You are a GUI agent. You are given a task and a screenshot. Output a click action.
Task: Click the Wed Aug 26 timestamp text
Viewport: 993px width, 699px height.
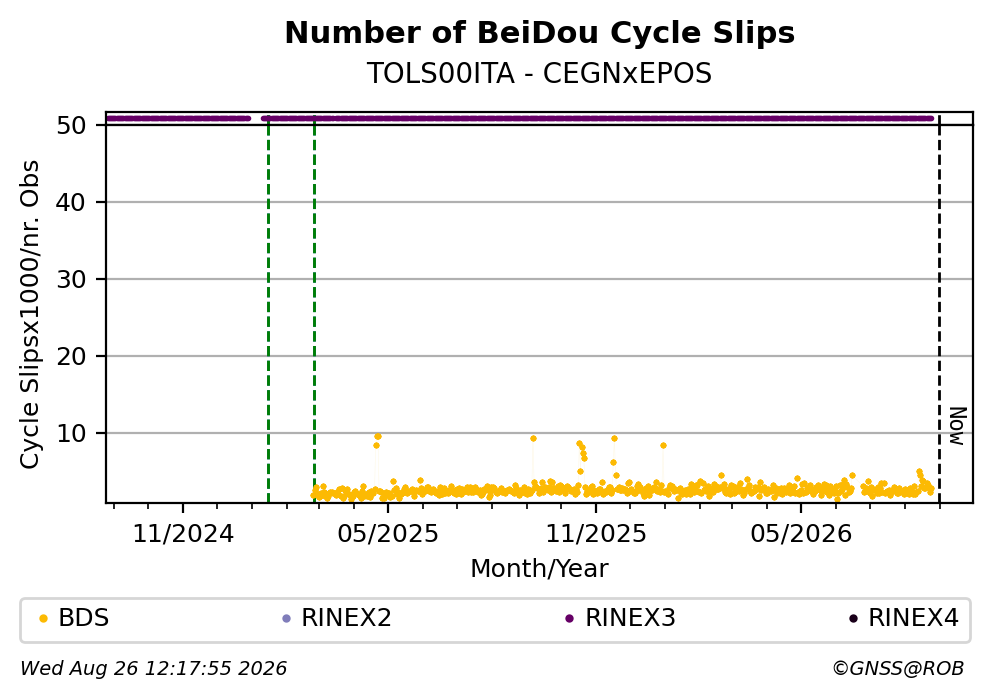tap(153, 669)
